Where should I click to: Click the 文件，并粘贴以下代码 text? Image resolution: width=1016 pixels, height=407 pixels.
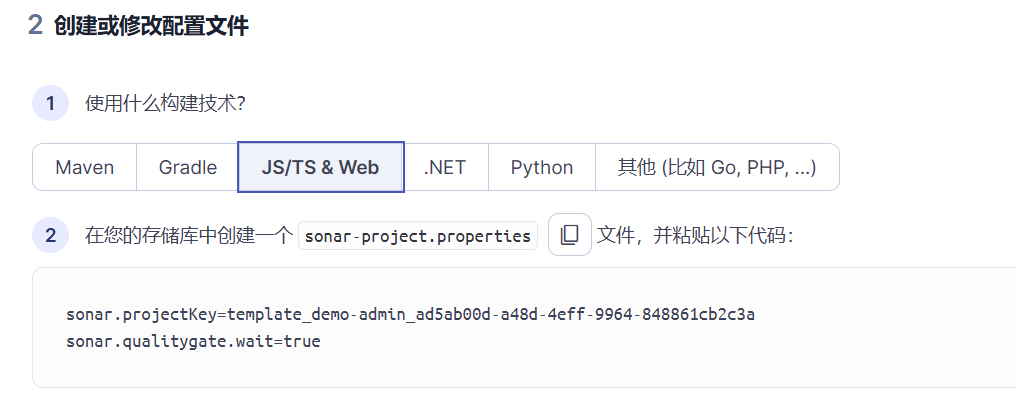(695, 235)
